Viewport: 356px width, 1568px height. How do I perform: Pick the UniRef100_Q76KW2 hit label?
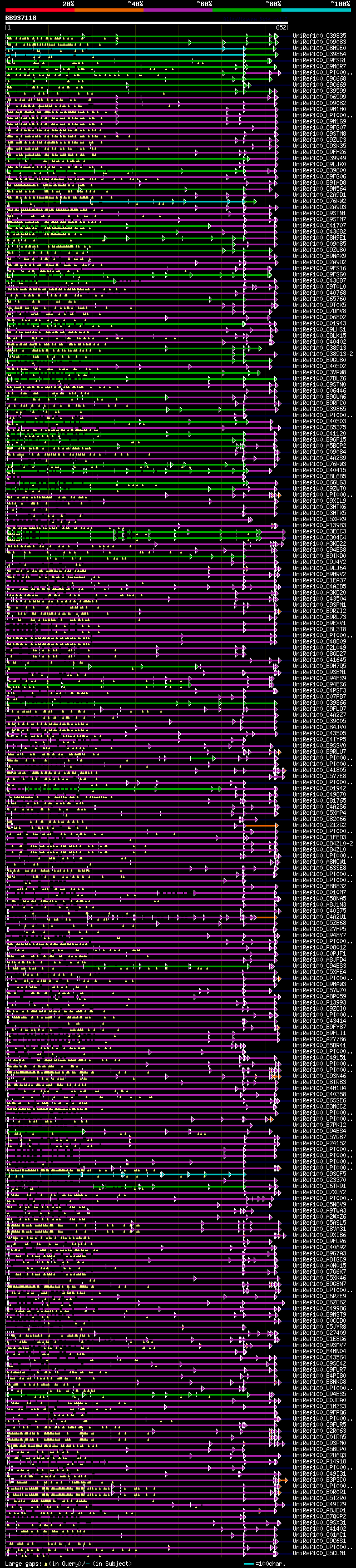point(319,201)
